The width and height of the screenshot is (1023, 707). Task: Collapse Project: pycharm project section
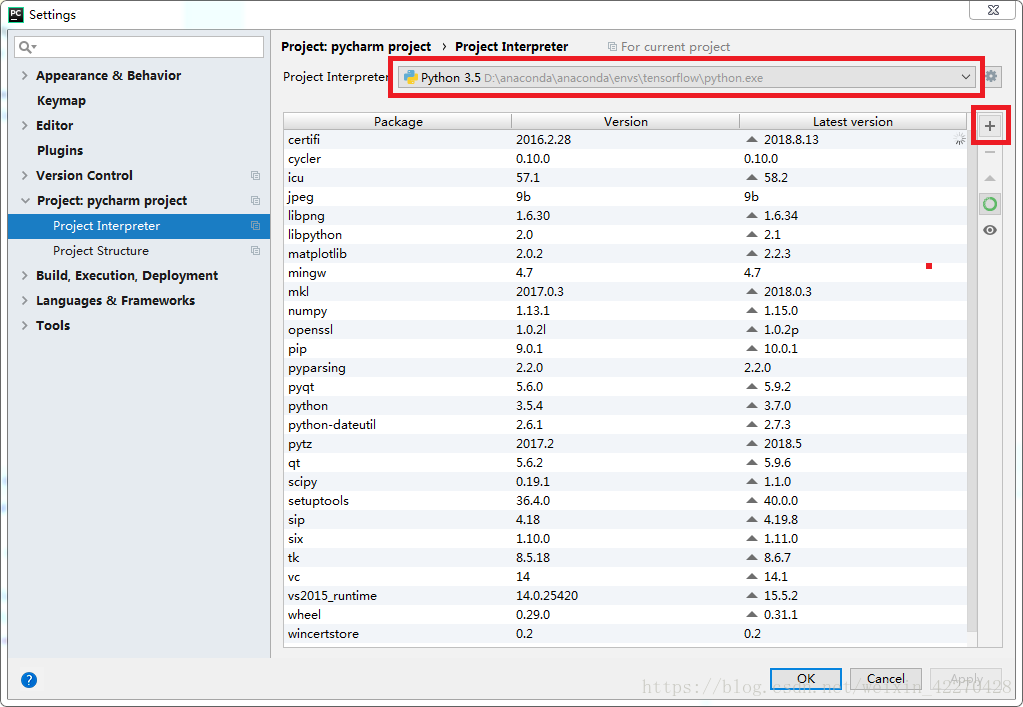[25, 200]
